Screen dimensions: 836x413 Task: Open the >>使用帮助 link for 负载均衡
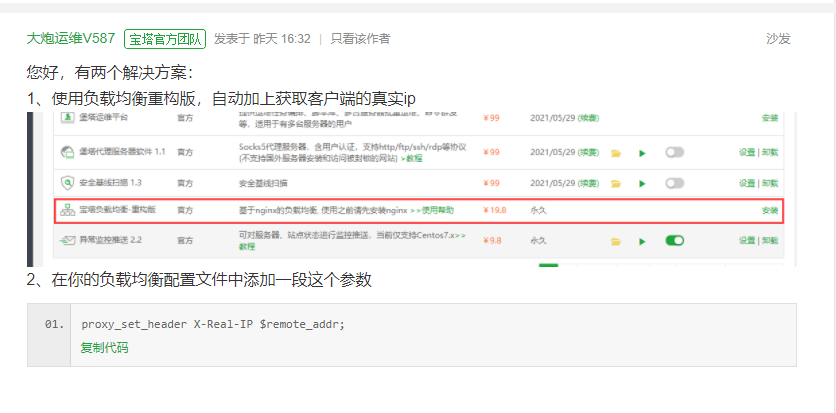tap(432, 210)
